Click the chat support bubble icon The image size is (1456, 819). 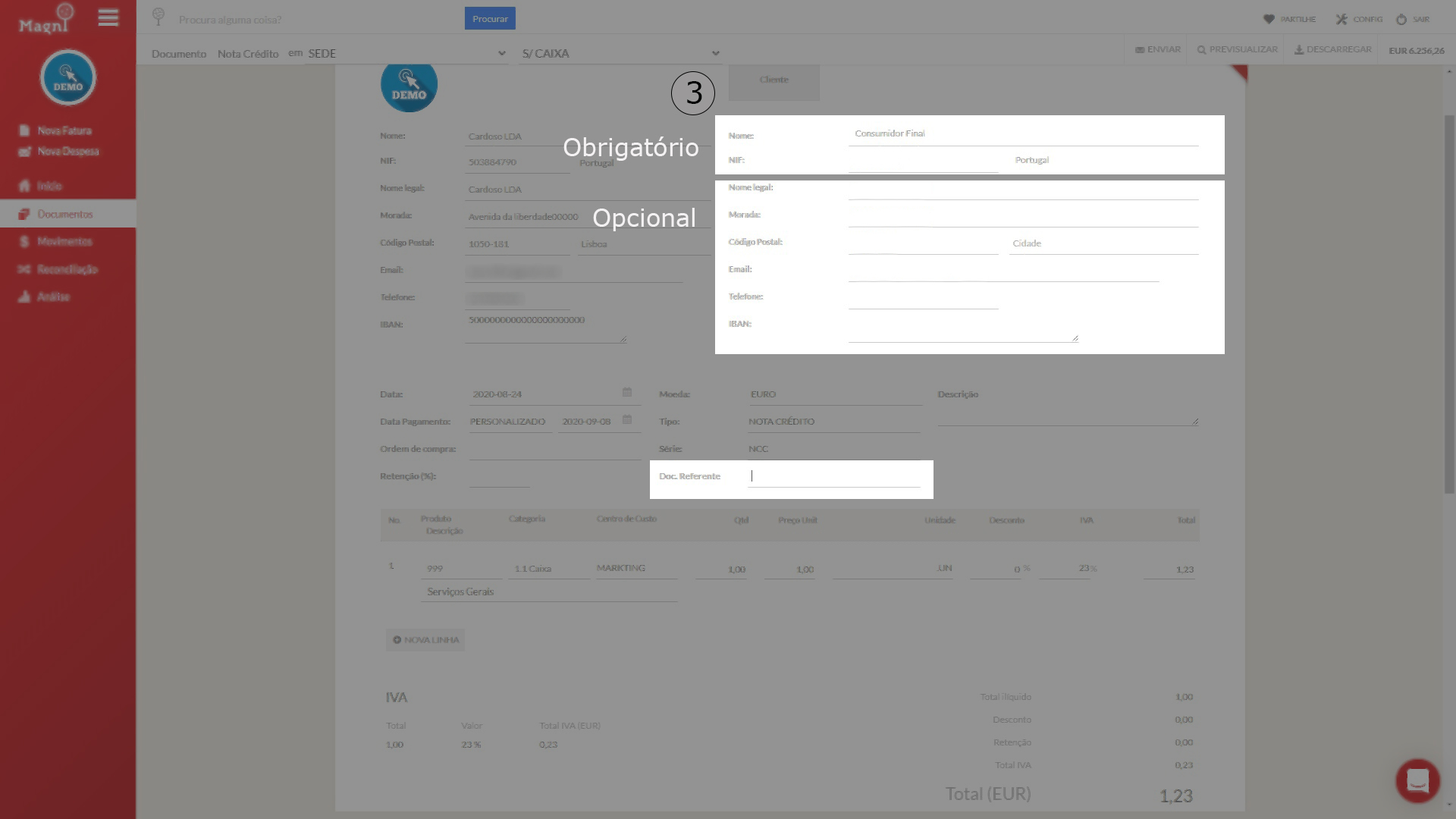(x=1417, y=780)
